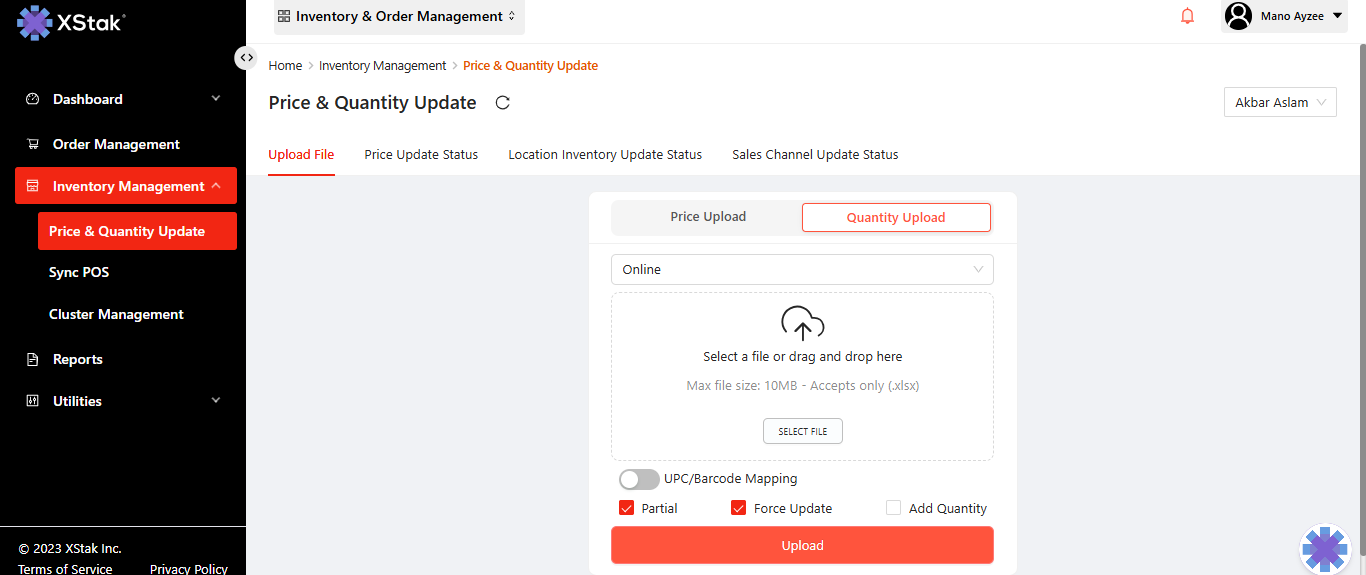The image size is (1366, 575).
Task: Click the user profile avatar icon
Action: point(1238,16)
